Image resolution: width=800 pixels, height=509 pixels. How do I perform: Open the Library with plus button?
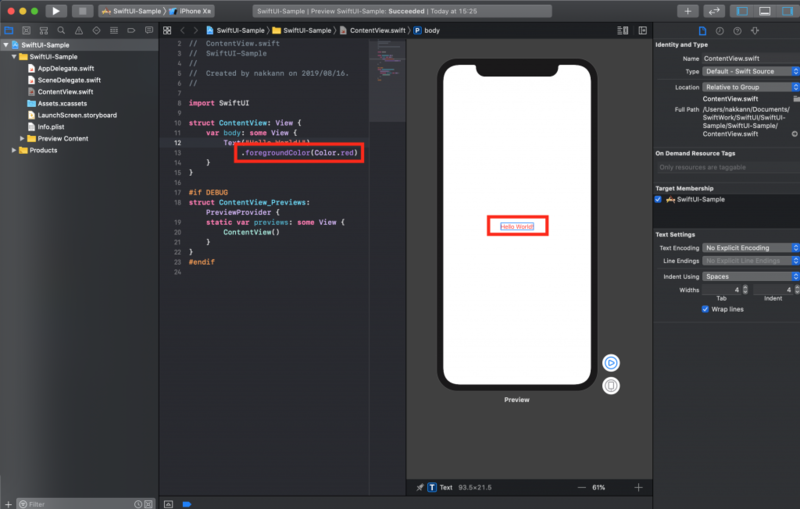[x=687, y=11]
